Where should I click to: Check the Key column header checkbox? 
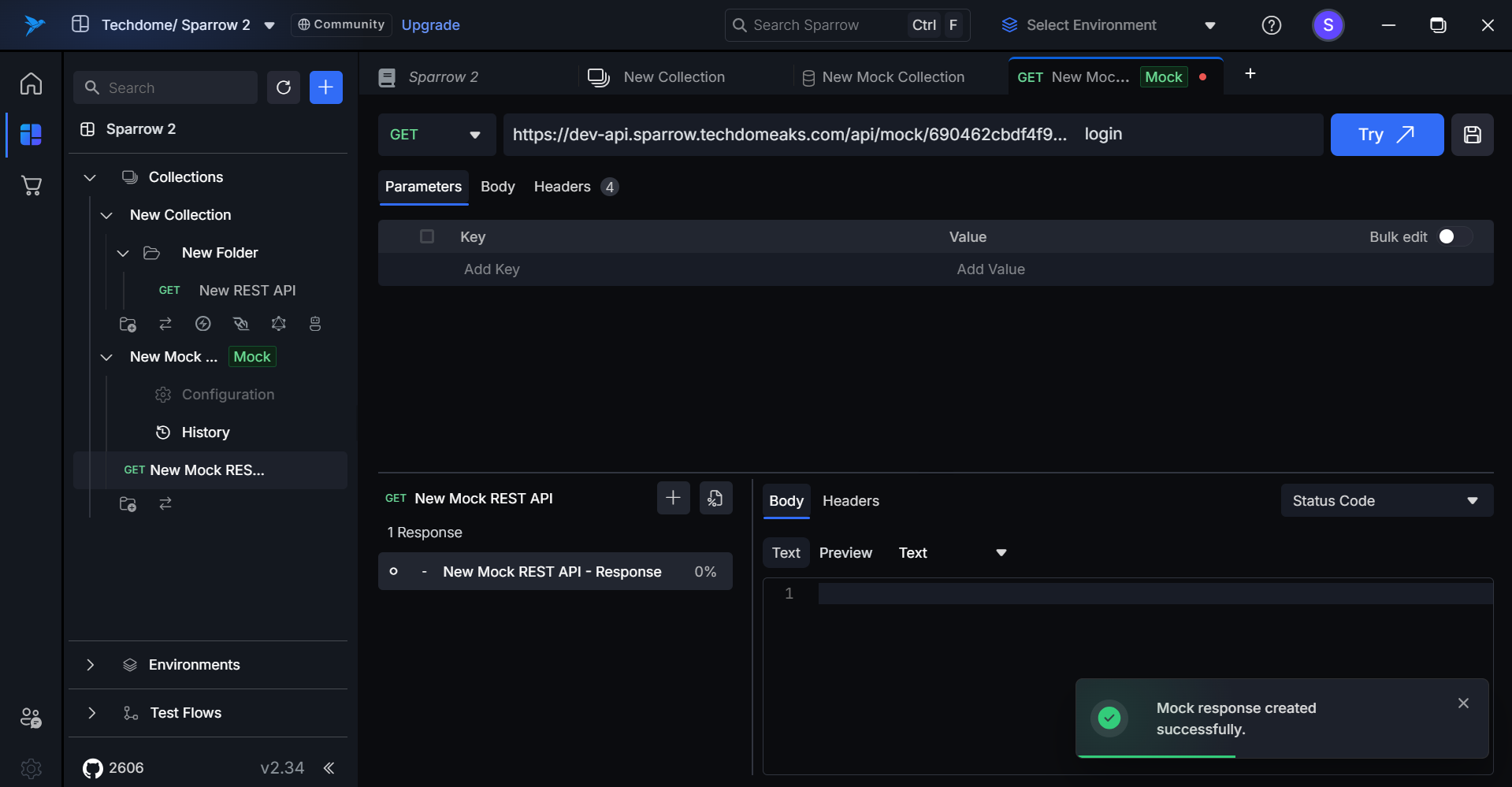[x=427, y=236]
